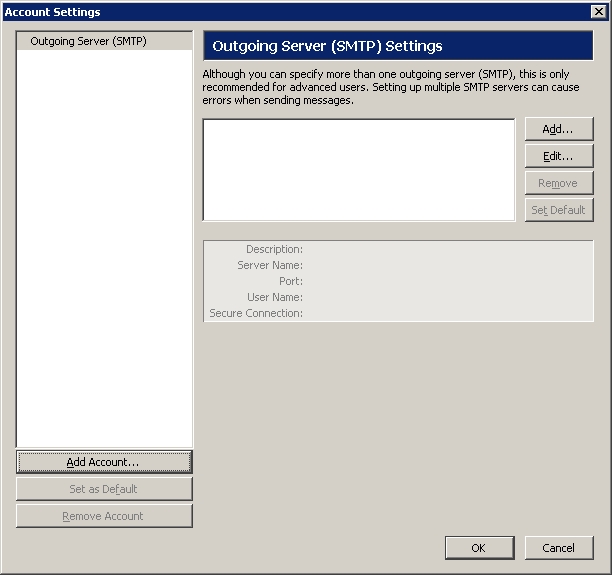Click the Description field label
This screenshot has width=612, height=575.
click(x=274, y=249)
